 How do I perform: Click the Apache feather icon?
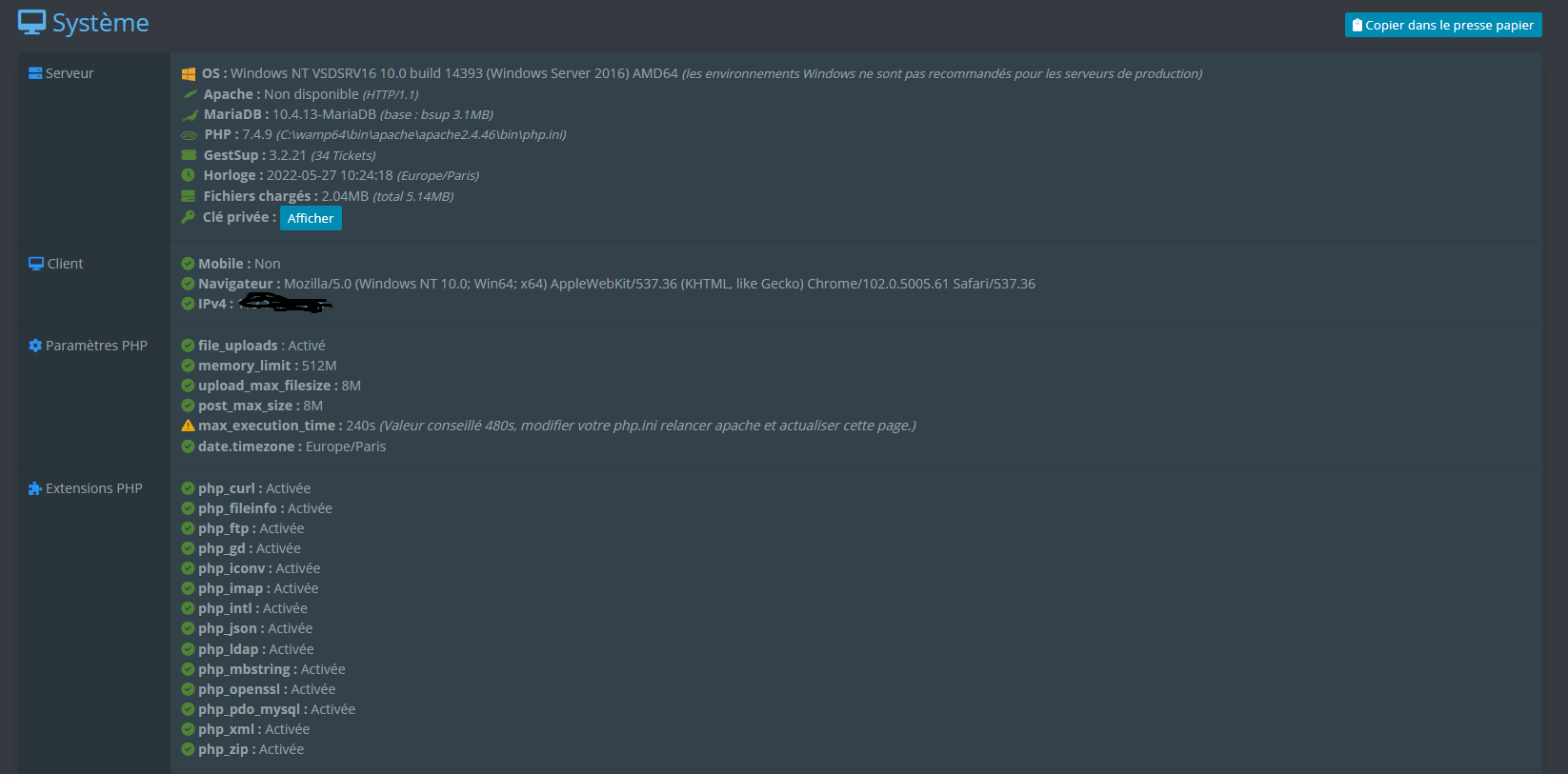(190, 94)
